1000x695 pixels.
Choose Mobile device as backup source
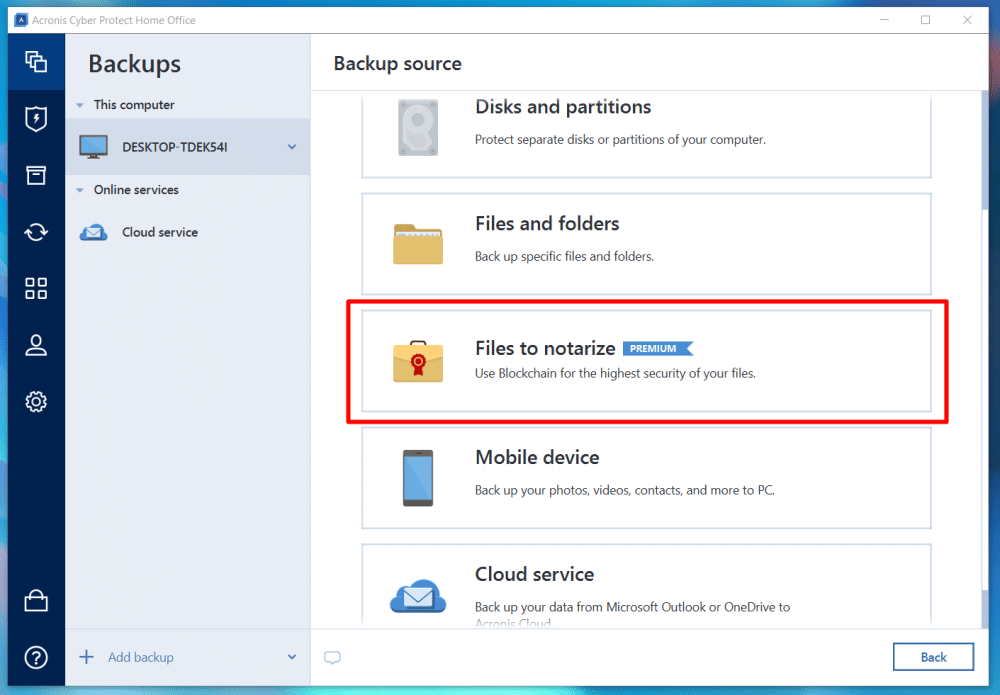tap(646, 477)
